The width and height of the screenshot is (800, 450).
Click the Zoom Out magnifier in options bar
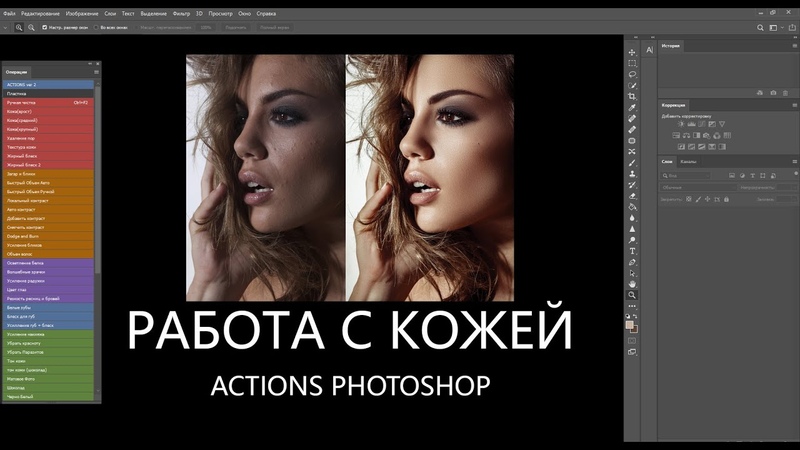pyautogui.click(x=31, y=28)
